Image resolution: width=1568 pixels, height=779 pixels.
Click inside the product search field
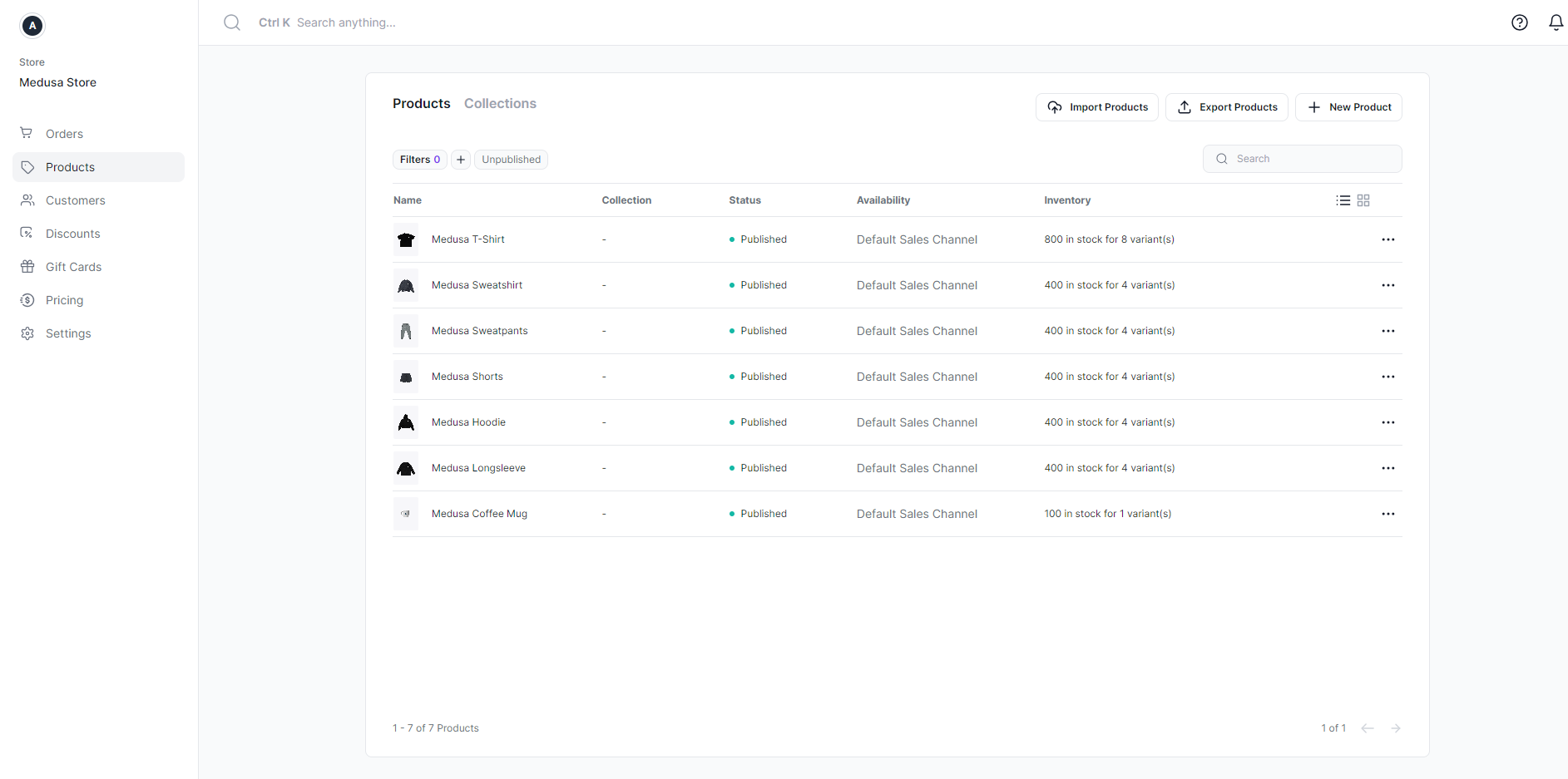[1302, 158]
